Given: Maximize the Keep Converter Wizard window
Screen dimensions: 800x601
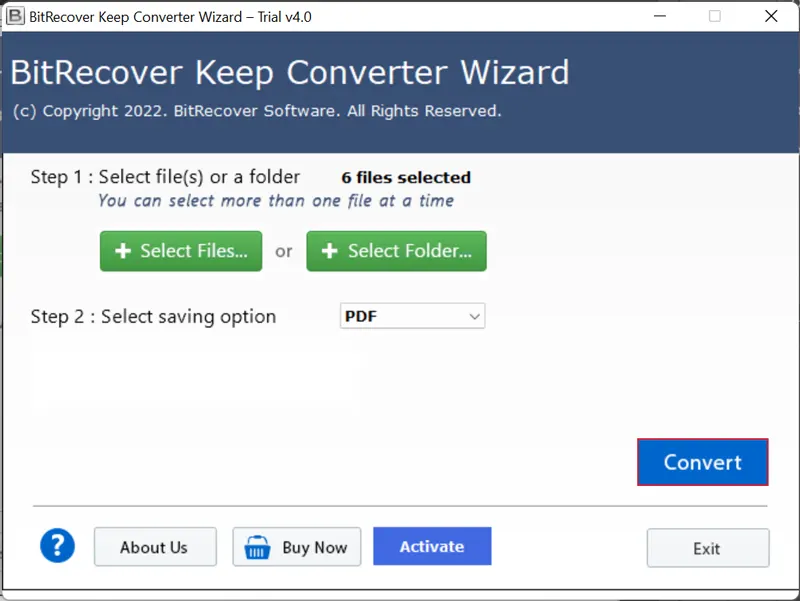Looking at the screenshot, I should point(714,16).
